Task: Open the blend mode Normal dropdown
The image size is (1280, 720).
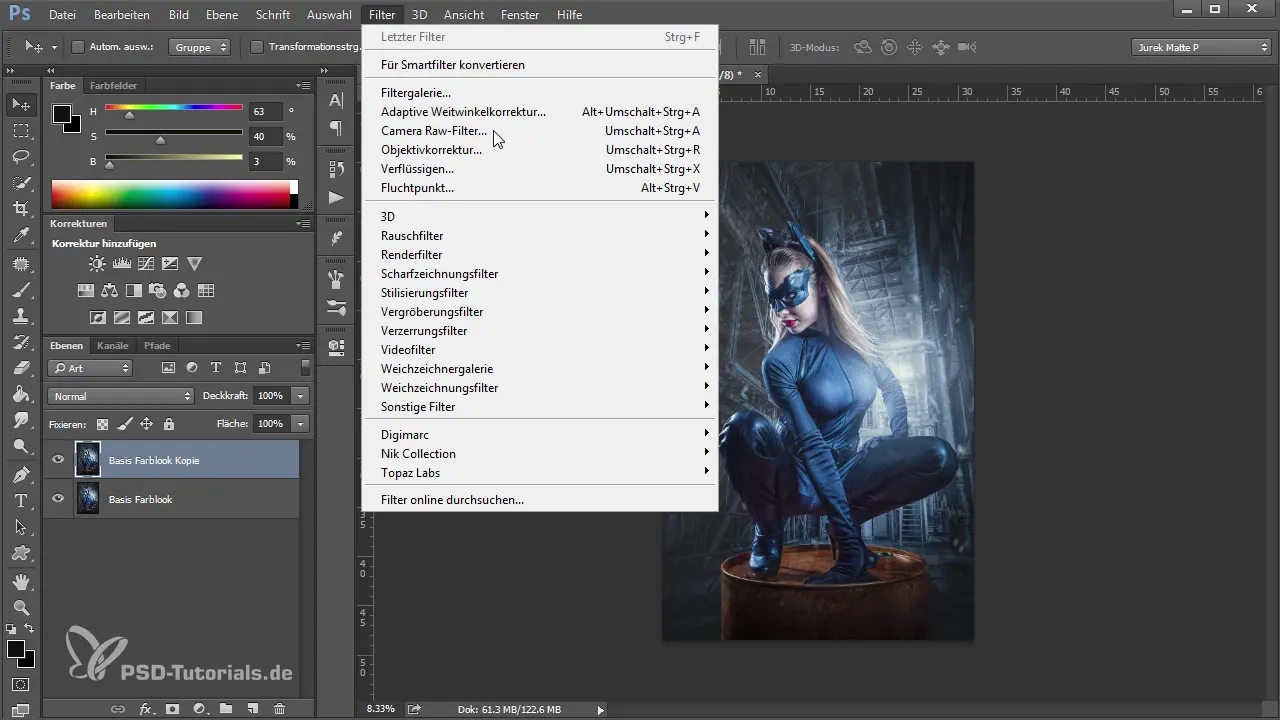Action: 120,396
